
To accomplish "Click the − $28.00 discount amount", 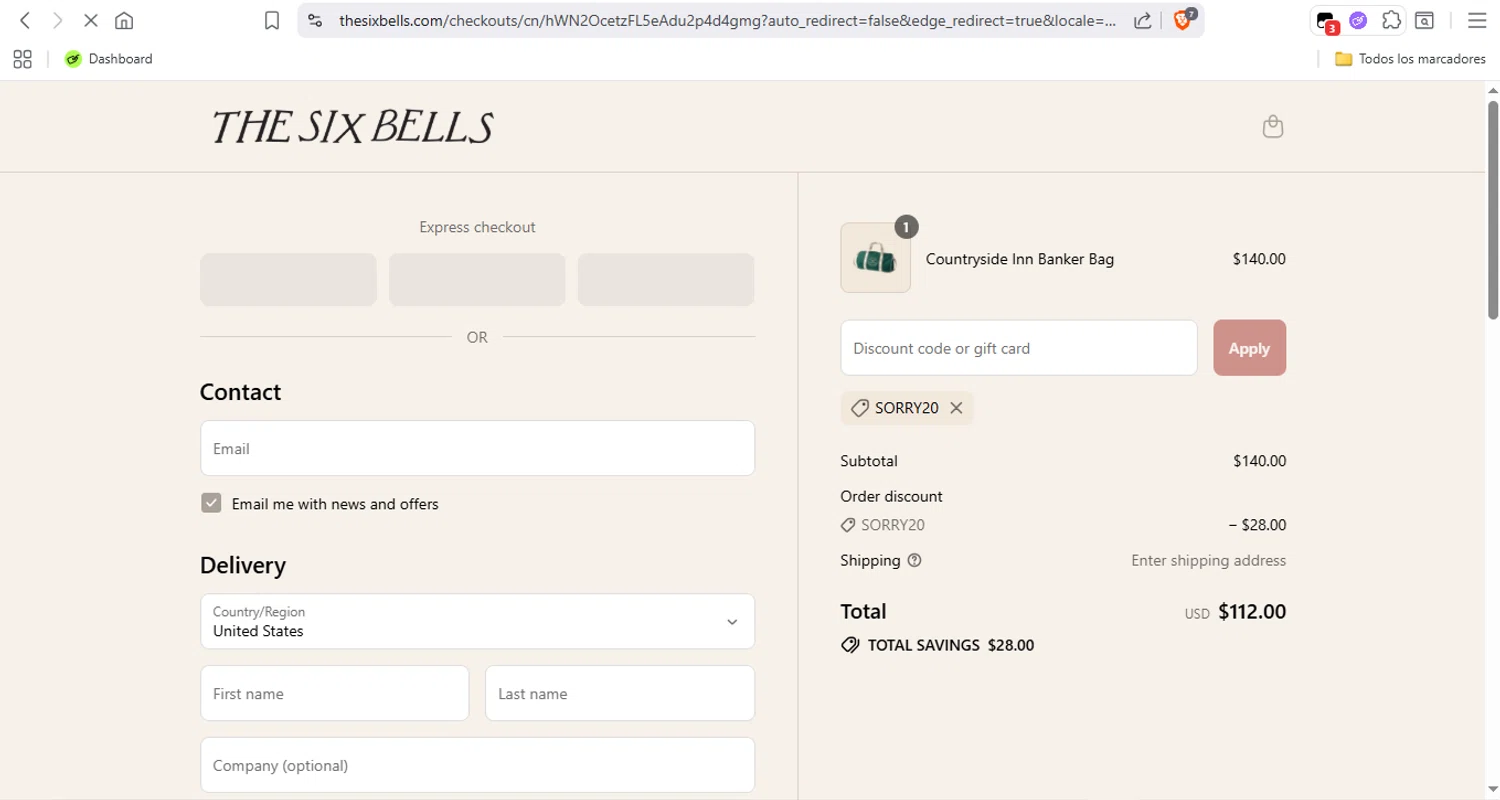I will coord(1257,524).
